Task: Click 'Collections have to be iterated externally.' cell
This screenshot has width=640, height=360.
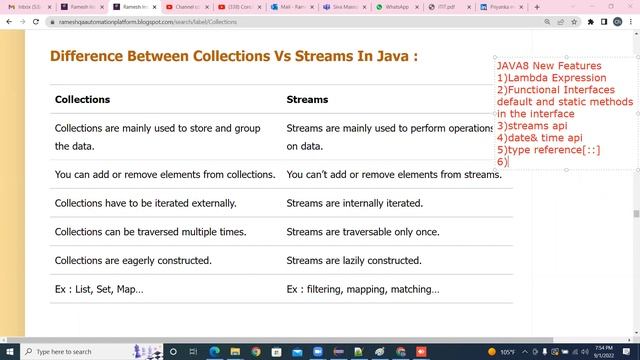Action: (x=146, y=203)
